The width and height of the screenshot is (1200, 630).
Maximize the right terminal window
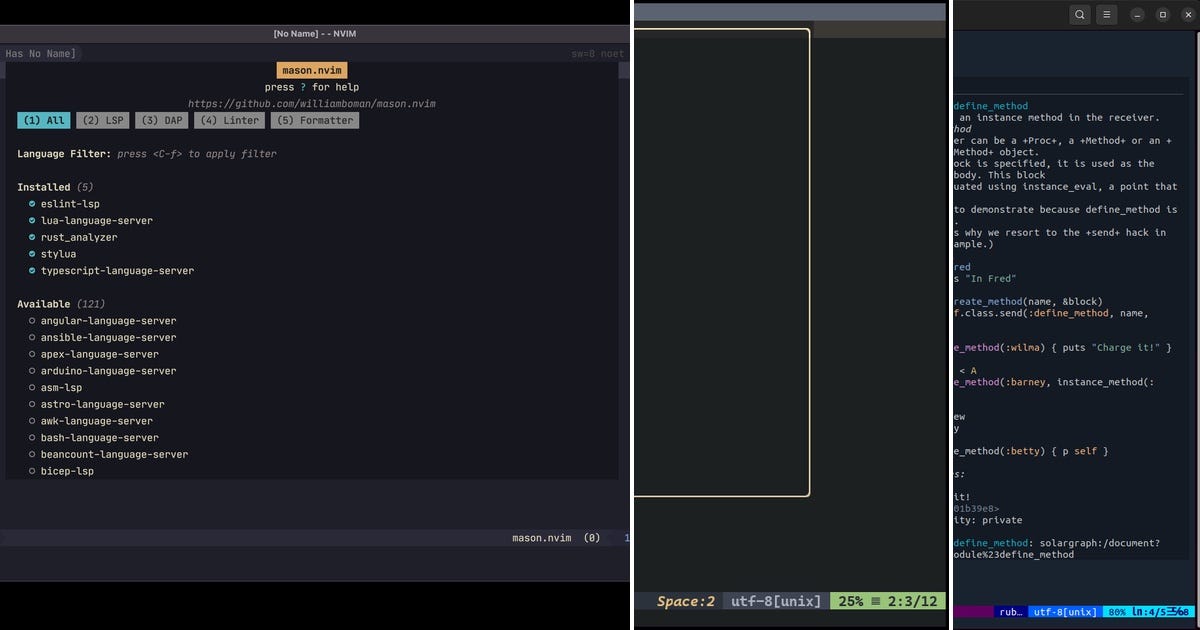point(1162,15)
